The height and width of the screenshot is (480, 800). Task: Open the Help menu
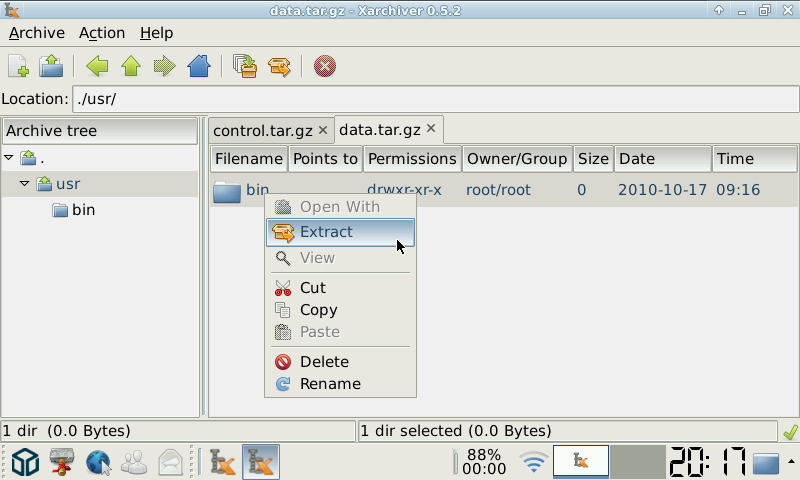pos(157,33)
